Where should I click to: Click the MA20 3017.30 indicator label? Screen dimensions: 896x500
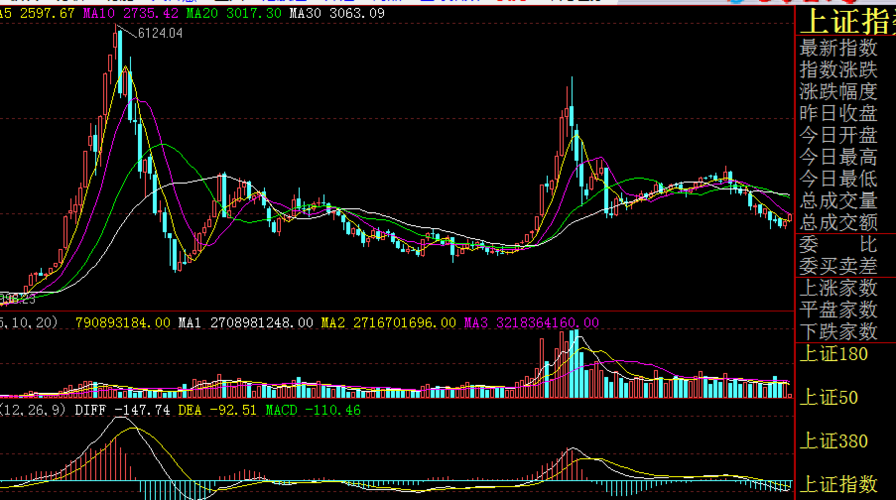233,13
